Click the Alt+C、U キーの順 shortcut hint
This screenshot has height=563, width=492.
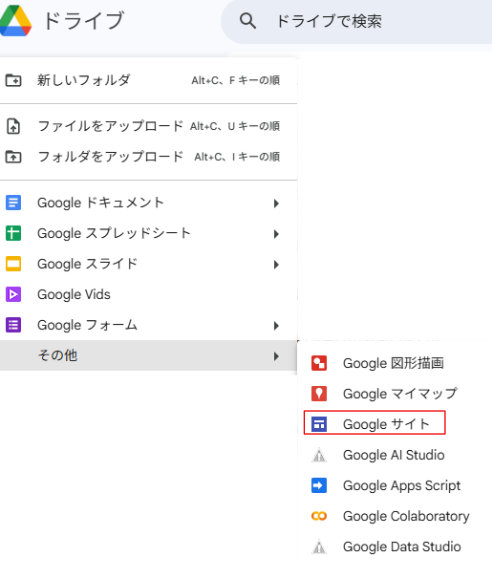(x=235, y=126)
